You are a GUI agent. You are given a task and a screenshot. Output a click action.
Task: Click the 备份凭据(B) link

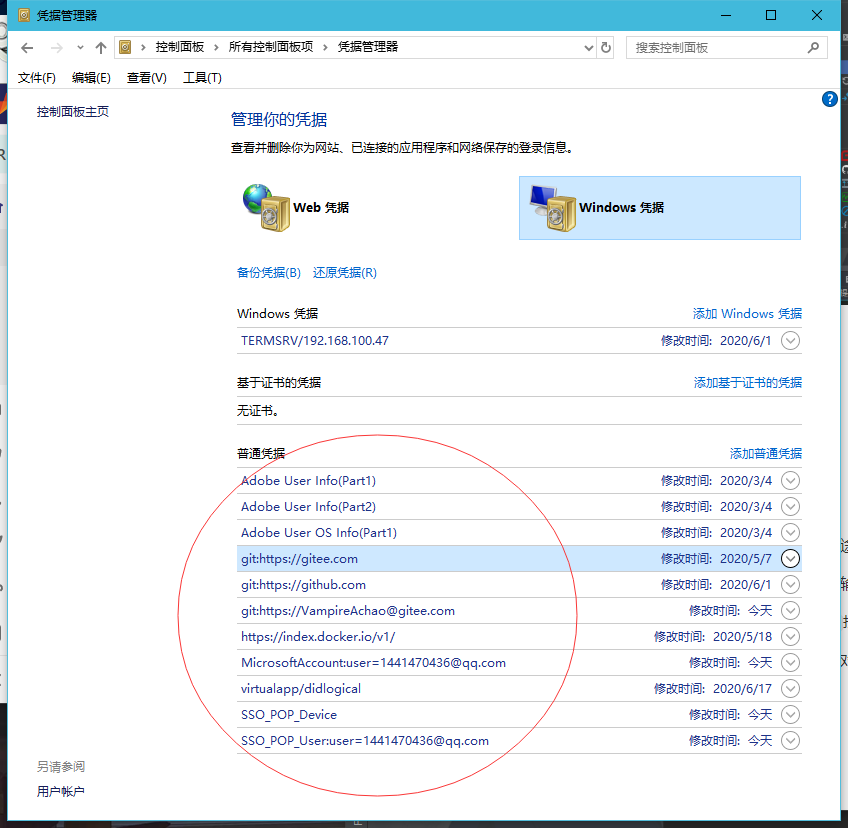pos(268,273)
